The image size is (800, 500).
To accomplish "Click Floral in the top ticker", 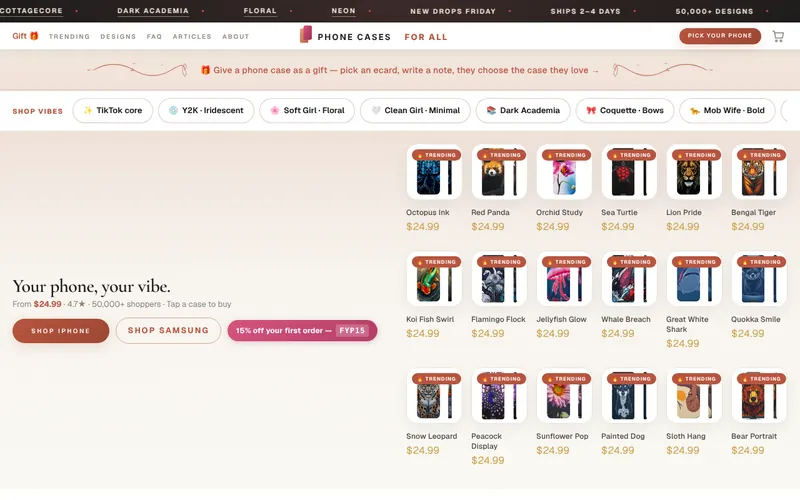I will click(260, 11).
